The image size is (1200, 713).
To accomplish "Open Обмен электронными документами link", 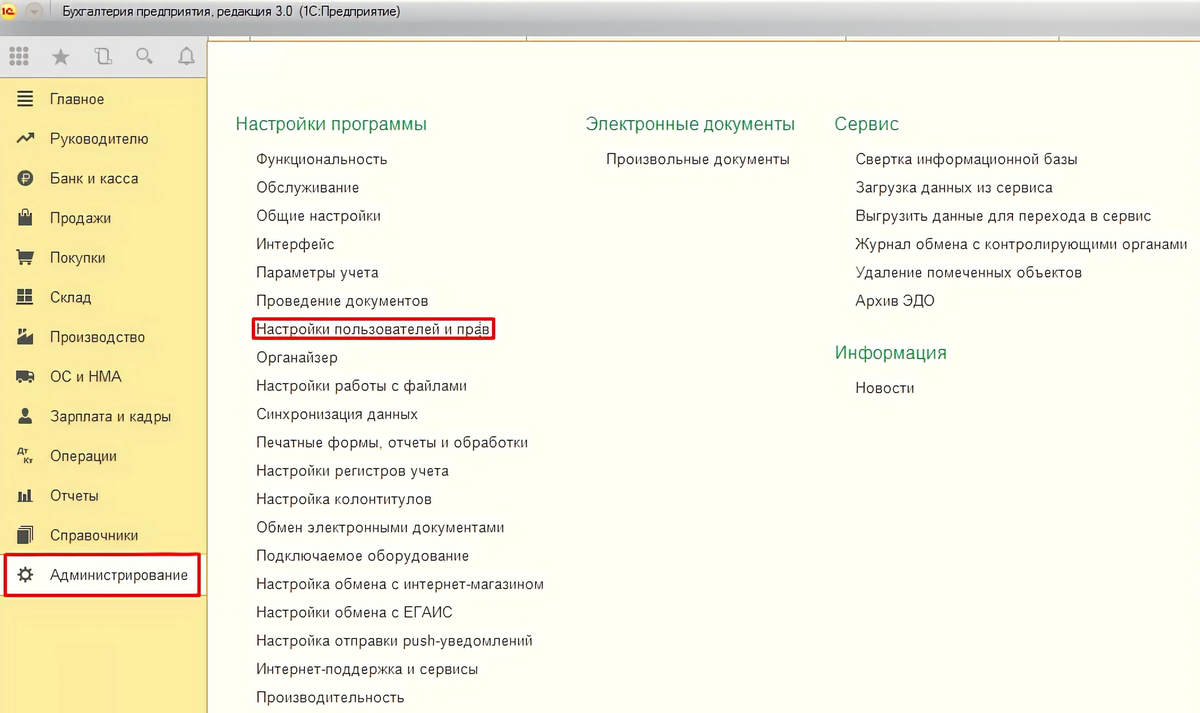I will [380, 527].
